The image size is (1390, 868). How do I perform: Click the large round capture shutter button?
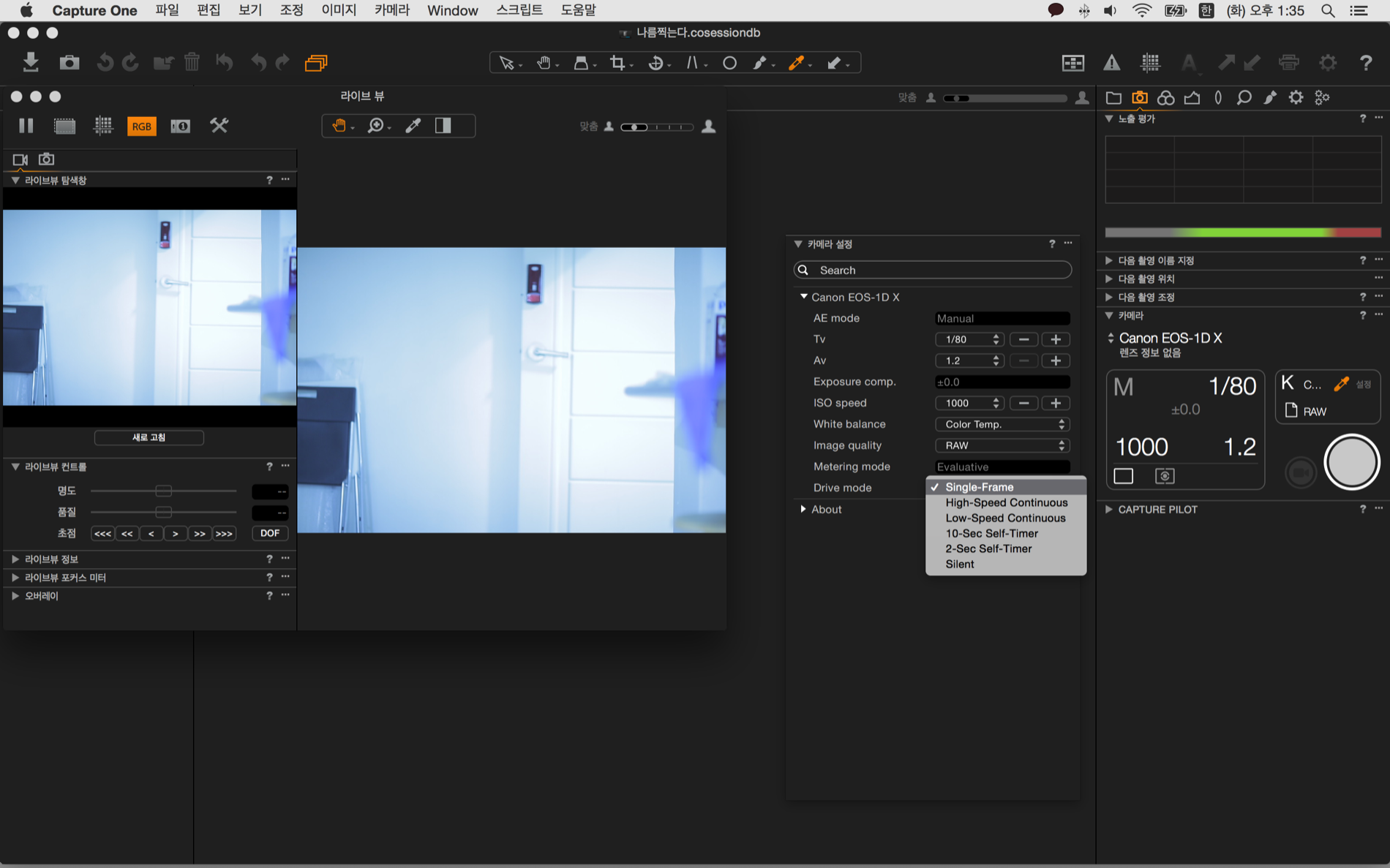click(1351, 462)
